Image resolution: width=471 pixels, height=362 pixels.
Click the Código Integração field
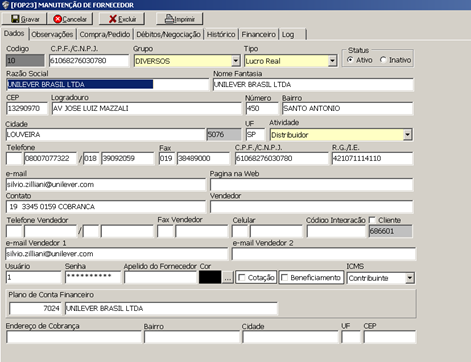tap(336, 231)
